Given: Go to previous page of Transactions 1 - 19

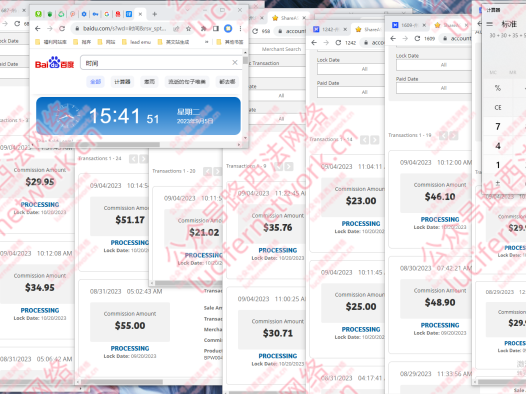Looking at the screenshot, I should pos(443,136).
